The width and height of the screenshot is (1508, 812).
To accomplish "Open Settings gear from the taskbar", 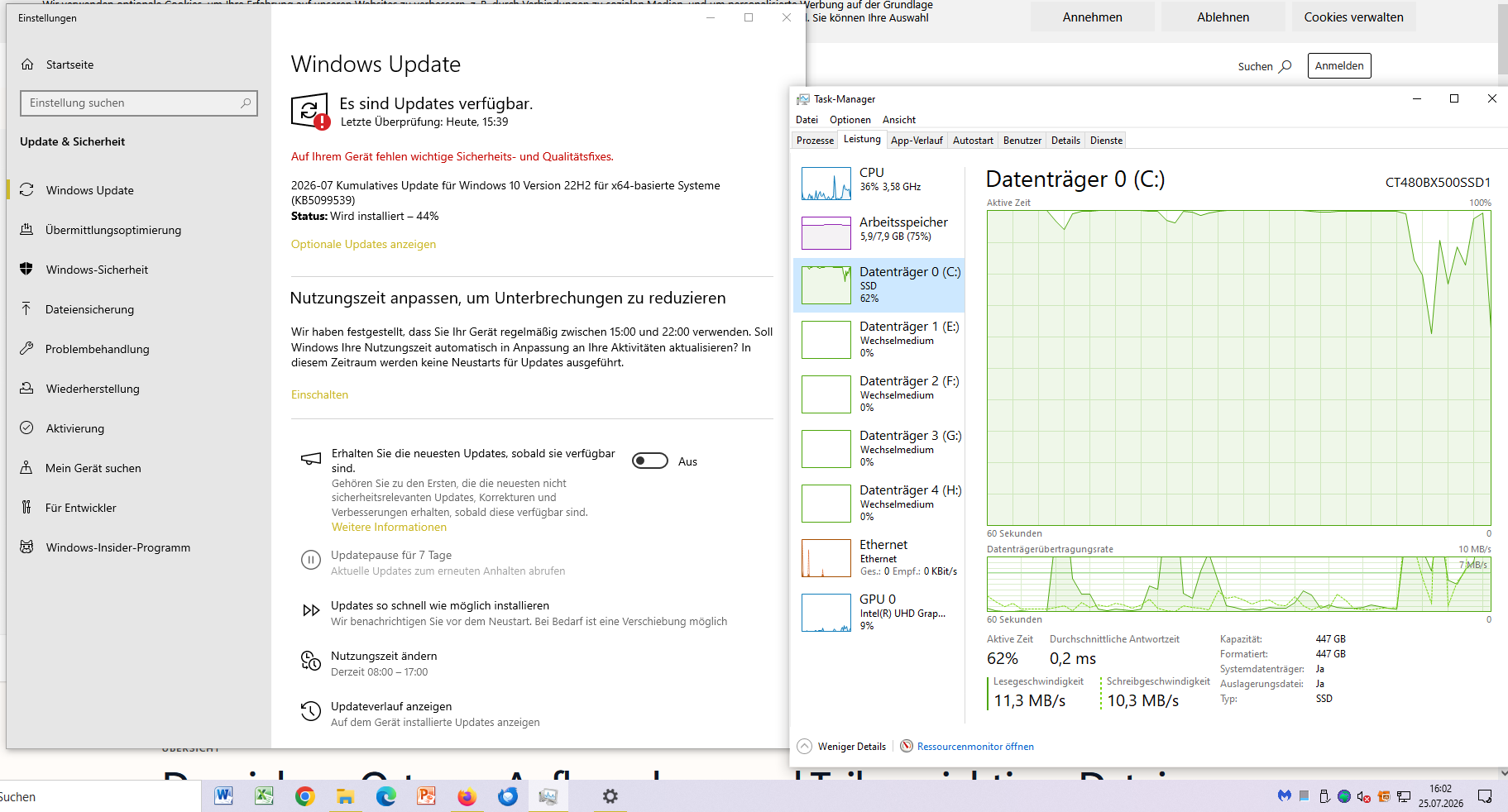I will (x=610, y=796).
